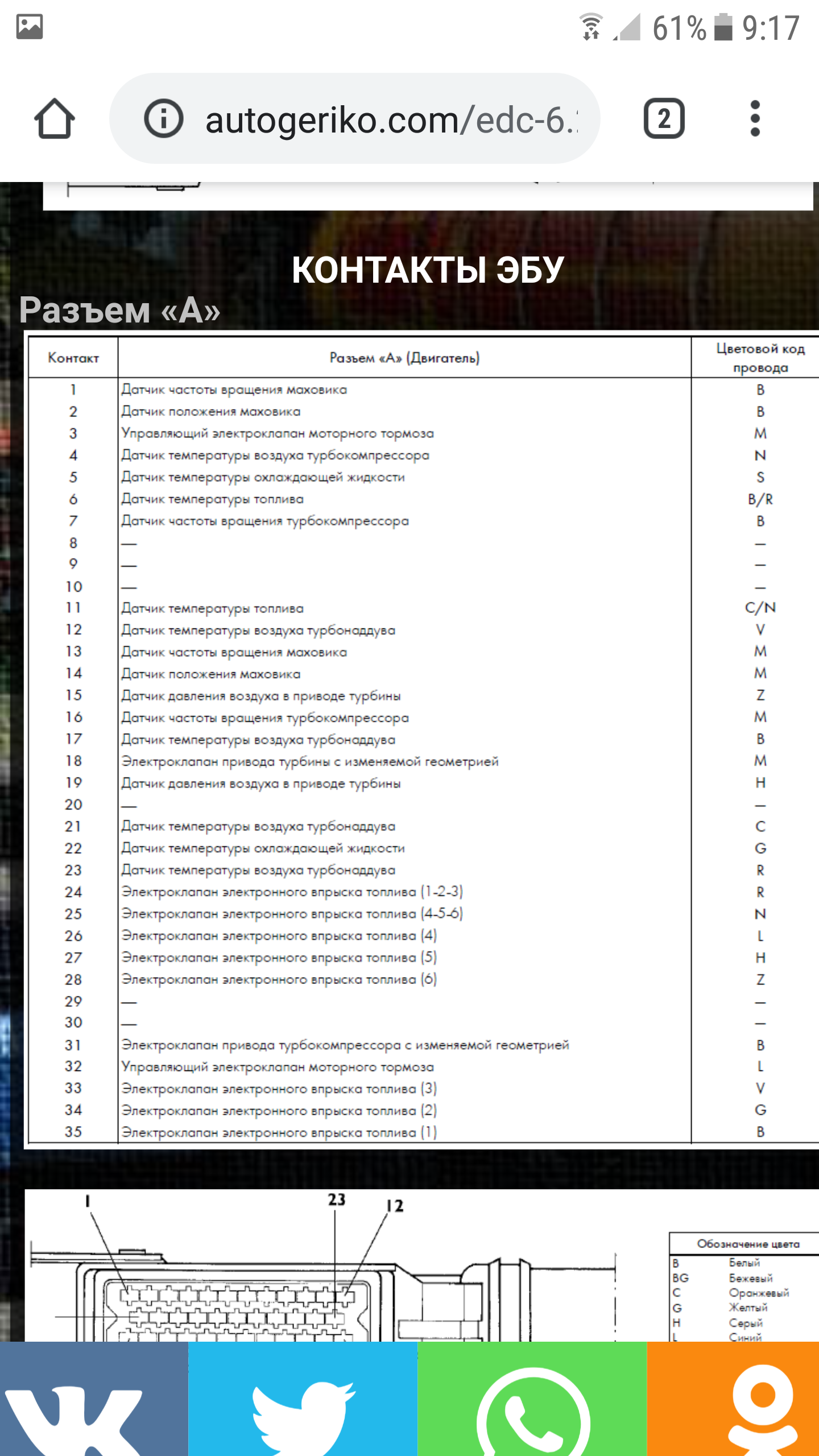Screen dimensions: 819x1456
Task: Tap legend entry 'Бежевый'
Action: coord(751,1278)
